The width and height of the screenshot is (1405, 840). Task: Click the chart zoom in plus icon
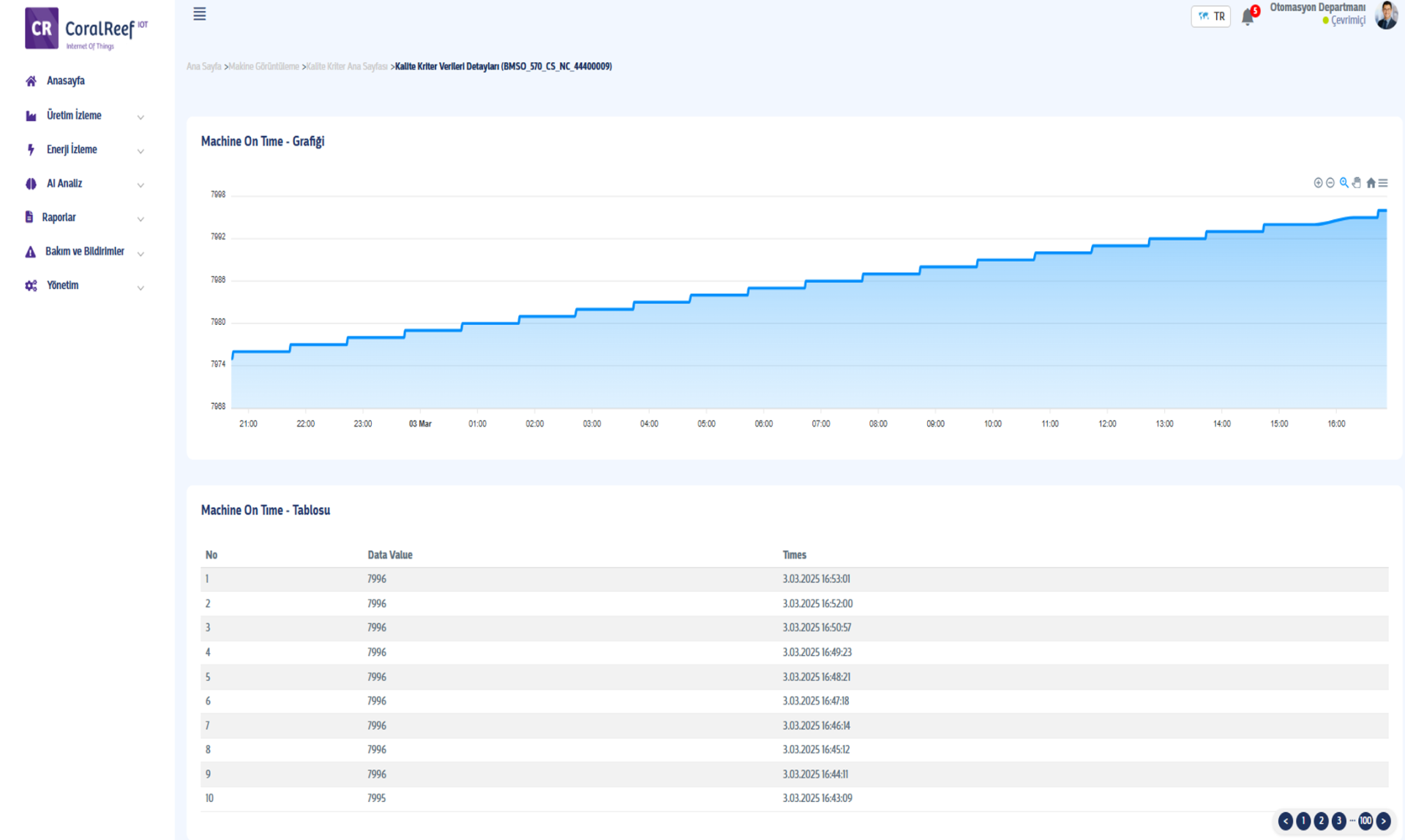coord(1318,183)
